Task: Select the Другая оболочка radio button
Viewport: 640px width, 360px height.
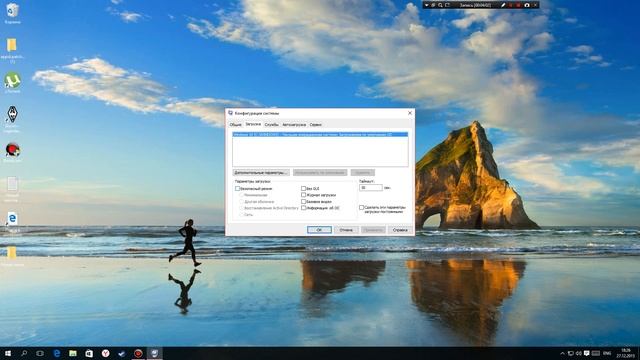Action: click(x=241, y=202)
